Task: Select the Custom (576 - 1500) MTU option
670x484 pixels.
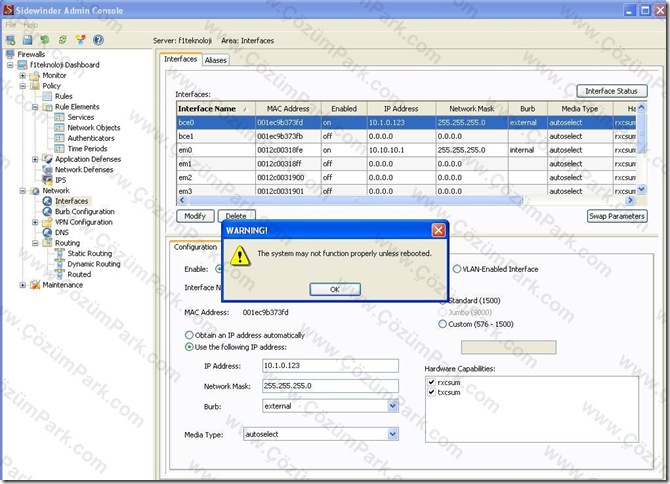Action: pyautogui.click(x=442, y=324)
